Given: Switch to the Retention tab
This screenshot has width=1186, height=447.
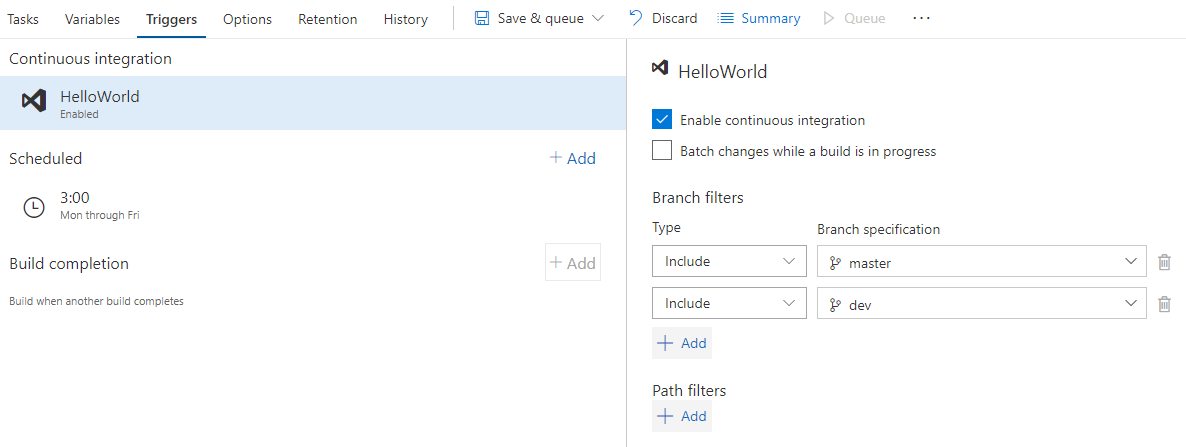Looking at the screenshot, I should 327,19.
